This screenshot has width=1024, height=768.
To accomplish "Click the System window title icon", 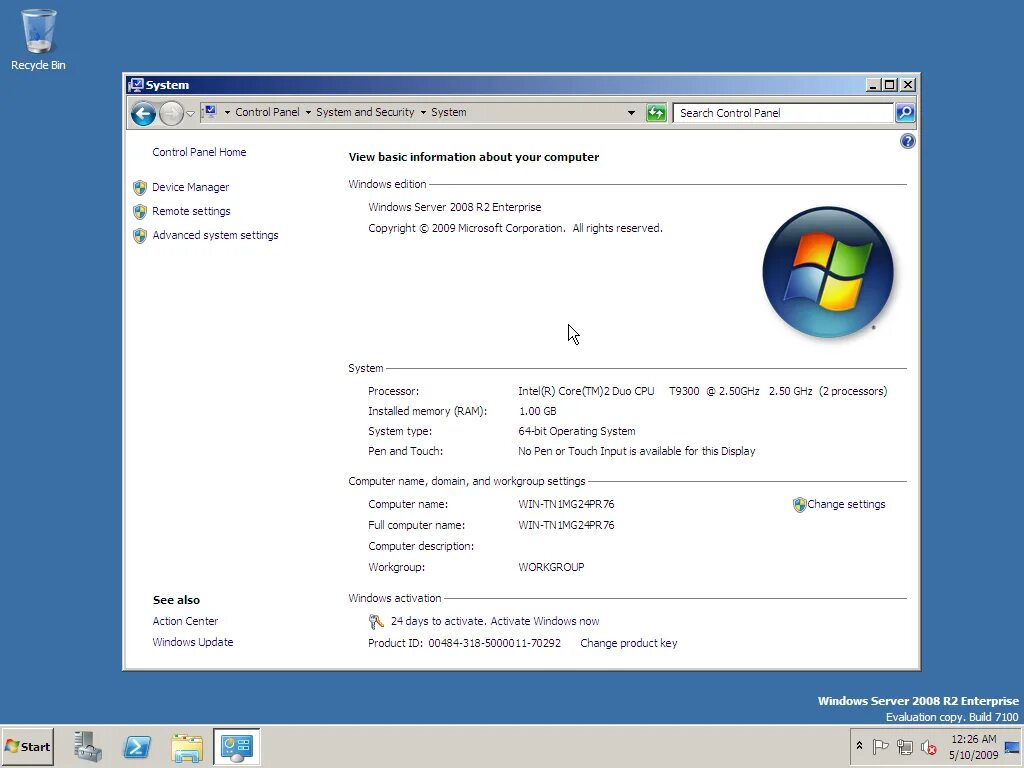I will [x=136, y=85].
